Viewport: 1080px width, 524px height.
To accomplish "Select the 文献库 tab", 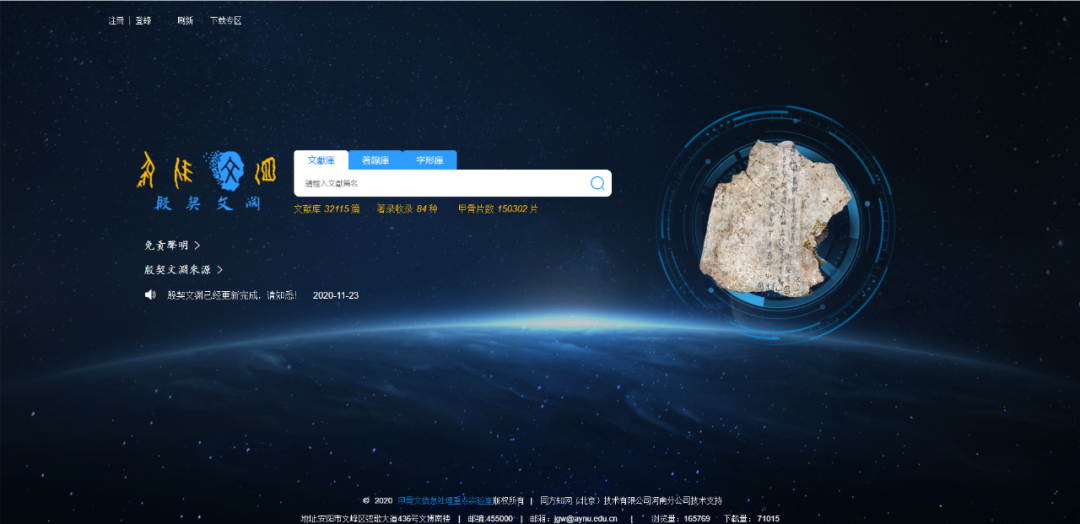I will (x=321, y=160).
